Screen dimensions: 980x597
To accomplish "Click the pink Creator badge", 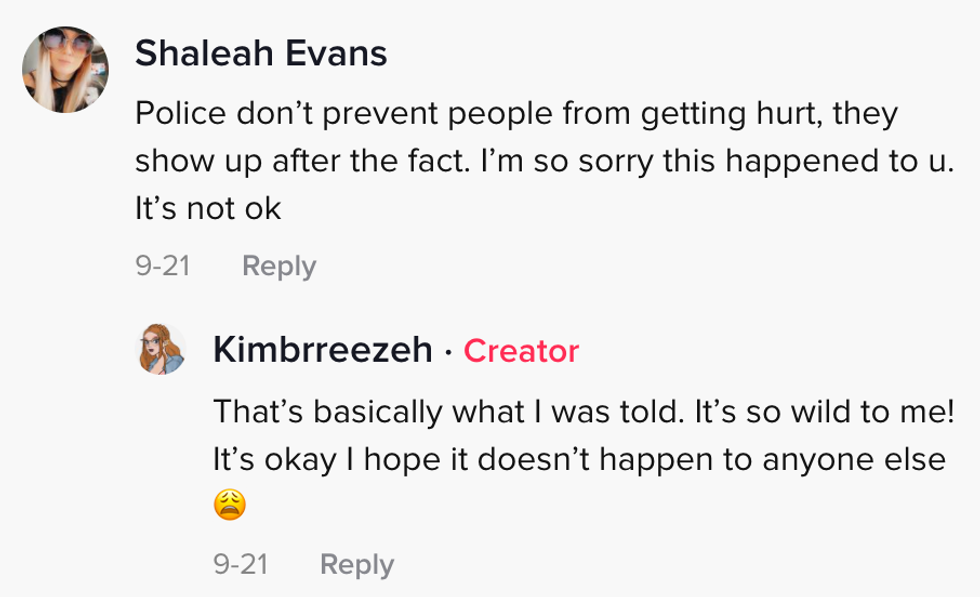I will [x=521, y=351].
